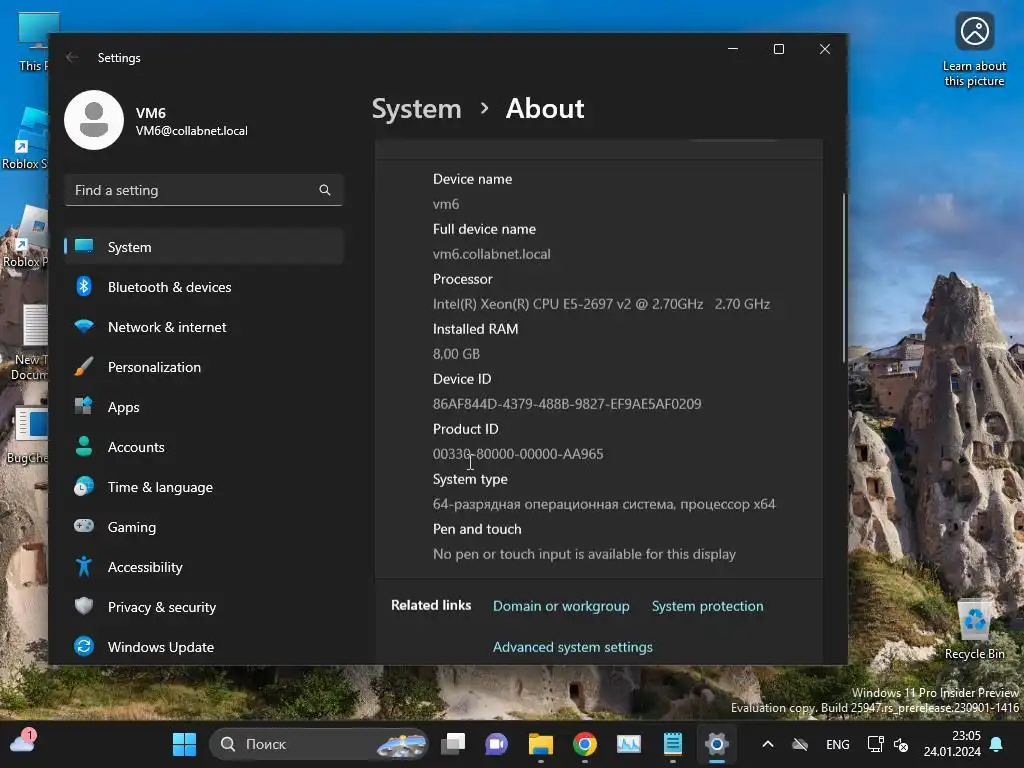Click the muted volume tray icon

(x=901, y=744)
